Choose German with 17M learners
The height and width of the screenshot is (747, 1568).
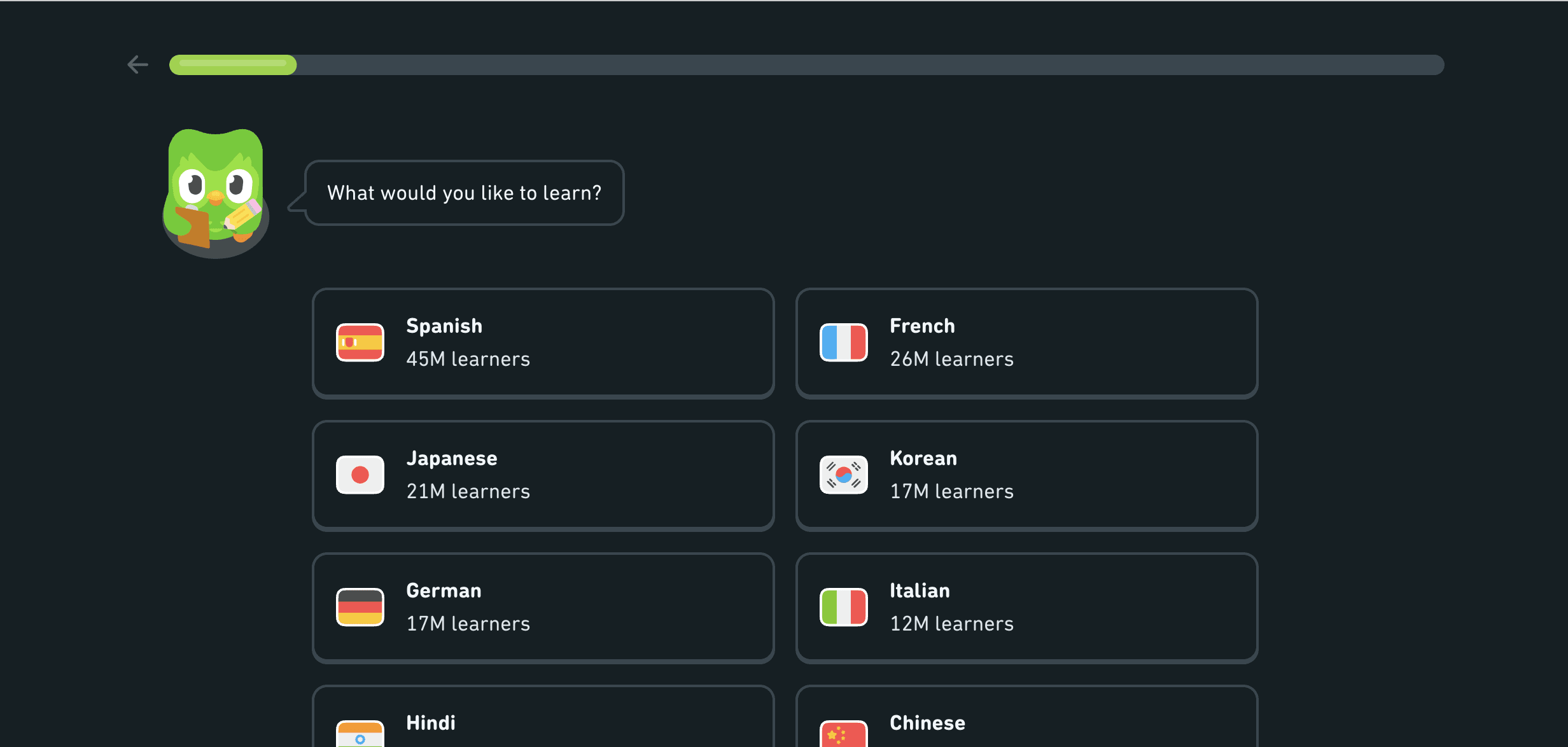coord(542,607)
